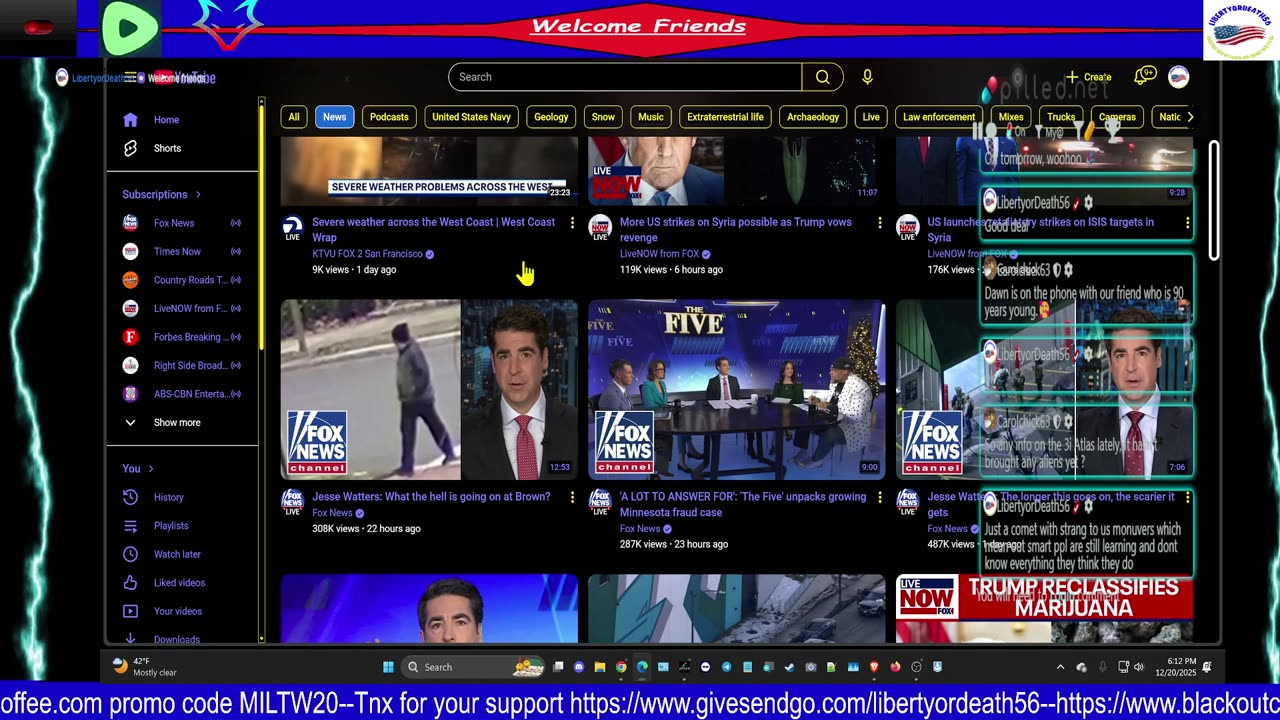Play the Jesse Watters Brown walking-man thumbnail
Screen dimensions: 1280x720
point(429,390)
